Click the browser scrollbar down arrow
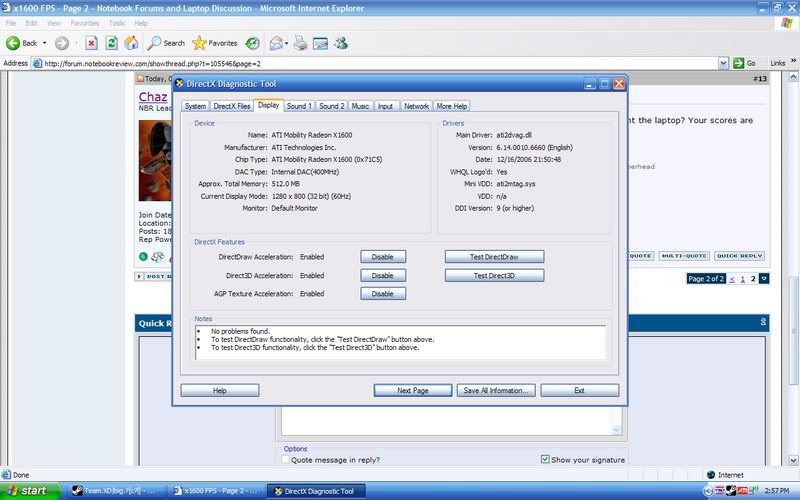Viewport: 800px width, 500px height. tap(793, 460)
